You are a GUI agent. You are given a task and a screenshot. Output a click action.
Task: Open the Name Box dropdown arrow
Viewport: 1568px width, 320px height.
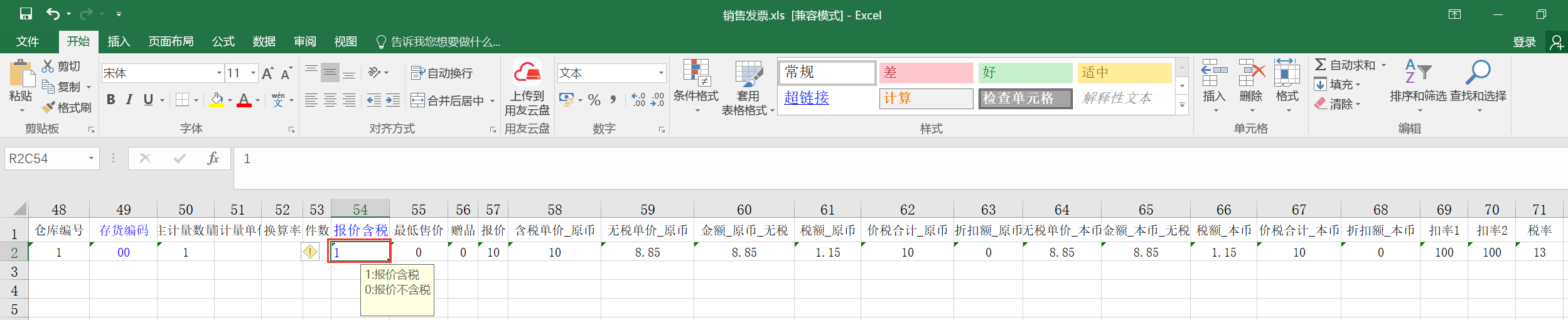[91, 159]
